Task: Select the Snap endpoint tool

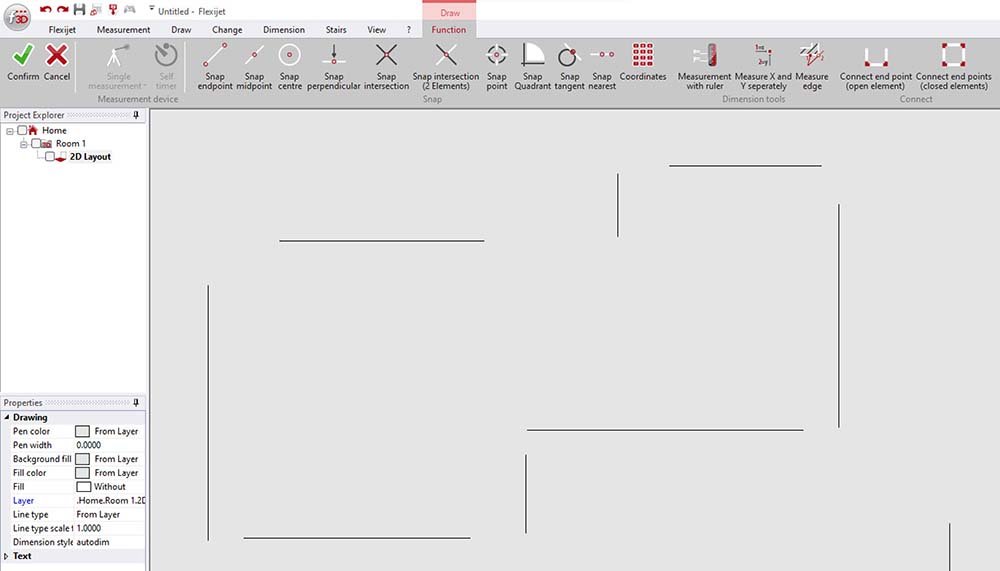Action: coord(215,66)
